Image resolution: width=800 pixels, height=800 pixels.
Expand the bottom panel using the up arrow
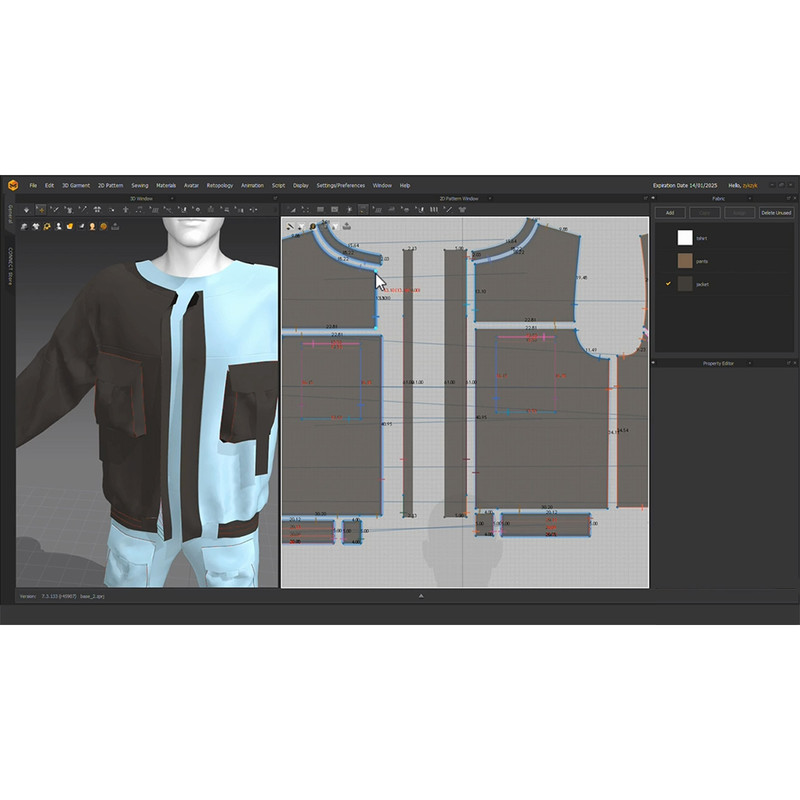(x=421, y=596)
